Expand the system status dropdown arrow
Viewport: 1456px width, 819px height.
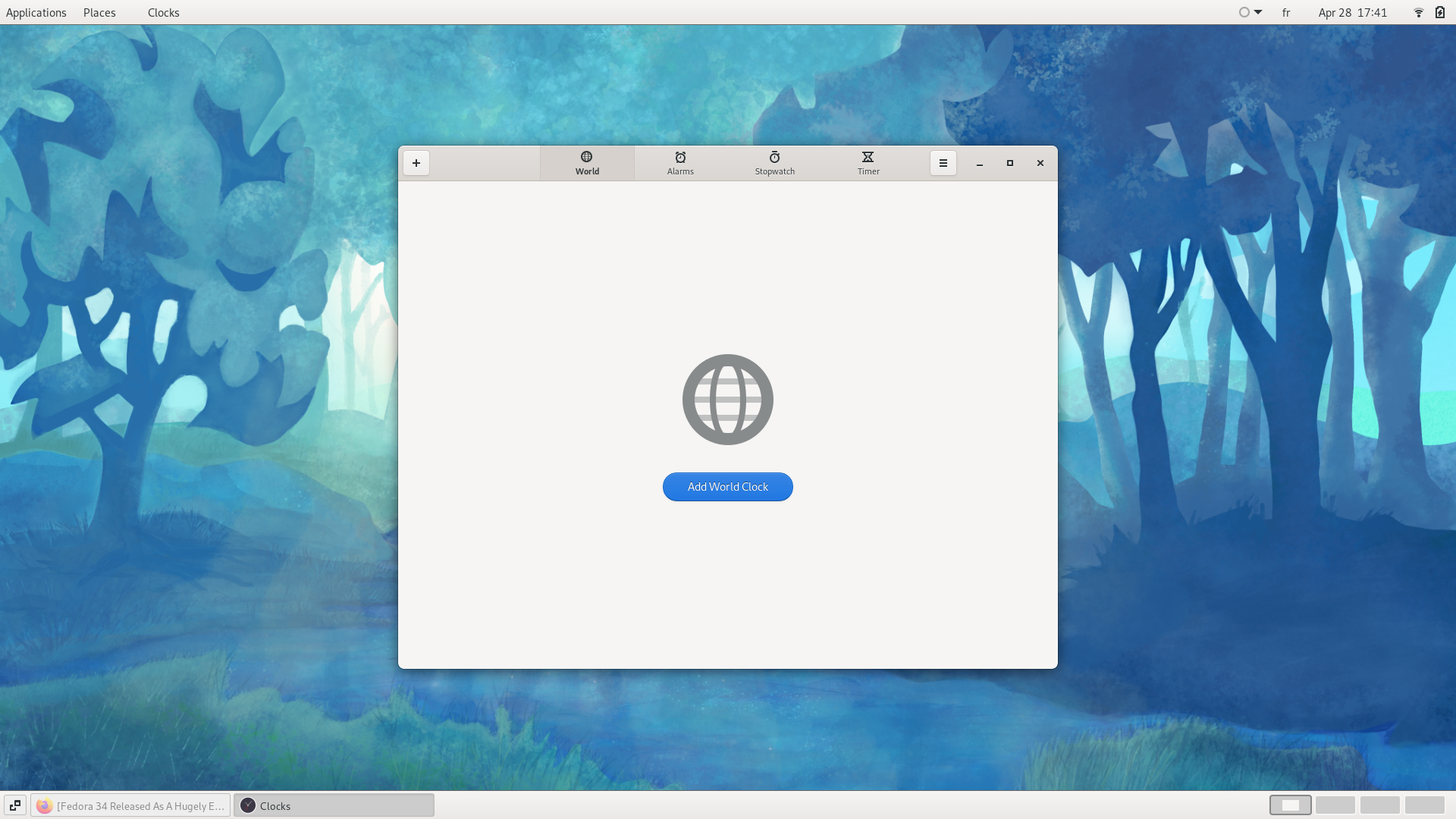1258,12
